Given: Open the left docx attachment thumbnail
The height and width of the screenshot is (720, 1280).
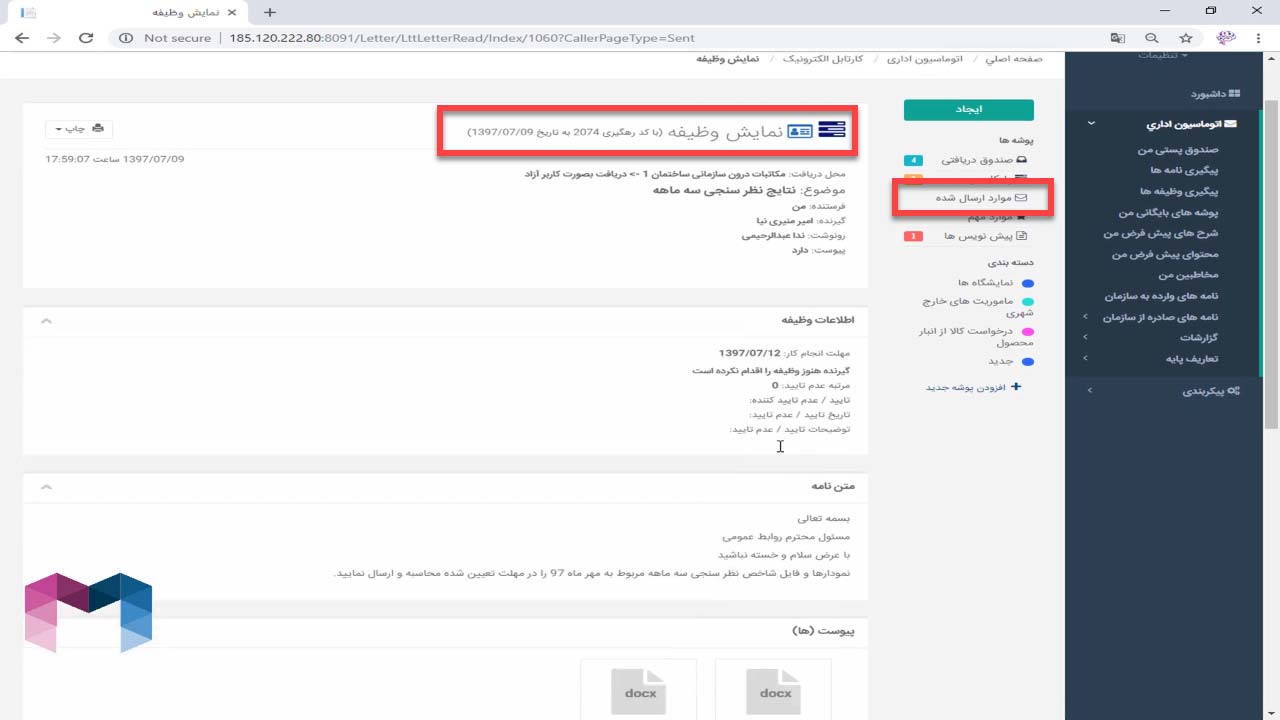Looking at the screenshot, I should pyautogui.click(x=639, y=689).
